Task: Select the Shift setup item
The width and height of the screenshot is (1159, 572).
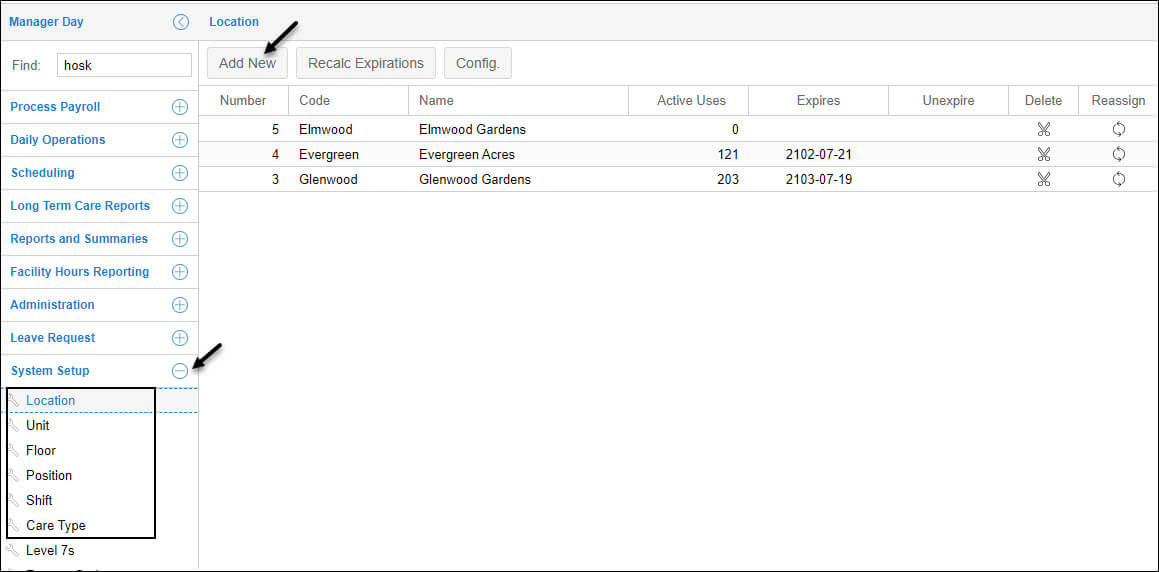Action: (39, 500)
